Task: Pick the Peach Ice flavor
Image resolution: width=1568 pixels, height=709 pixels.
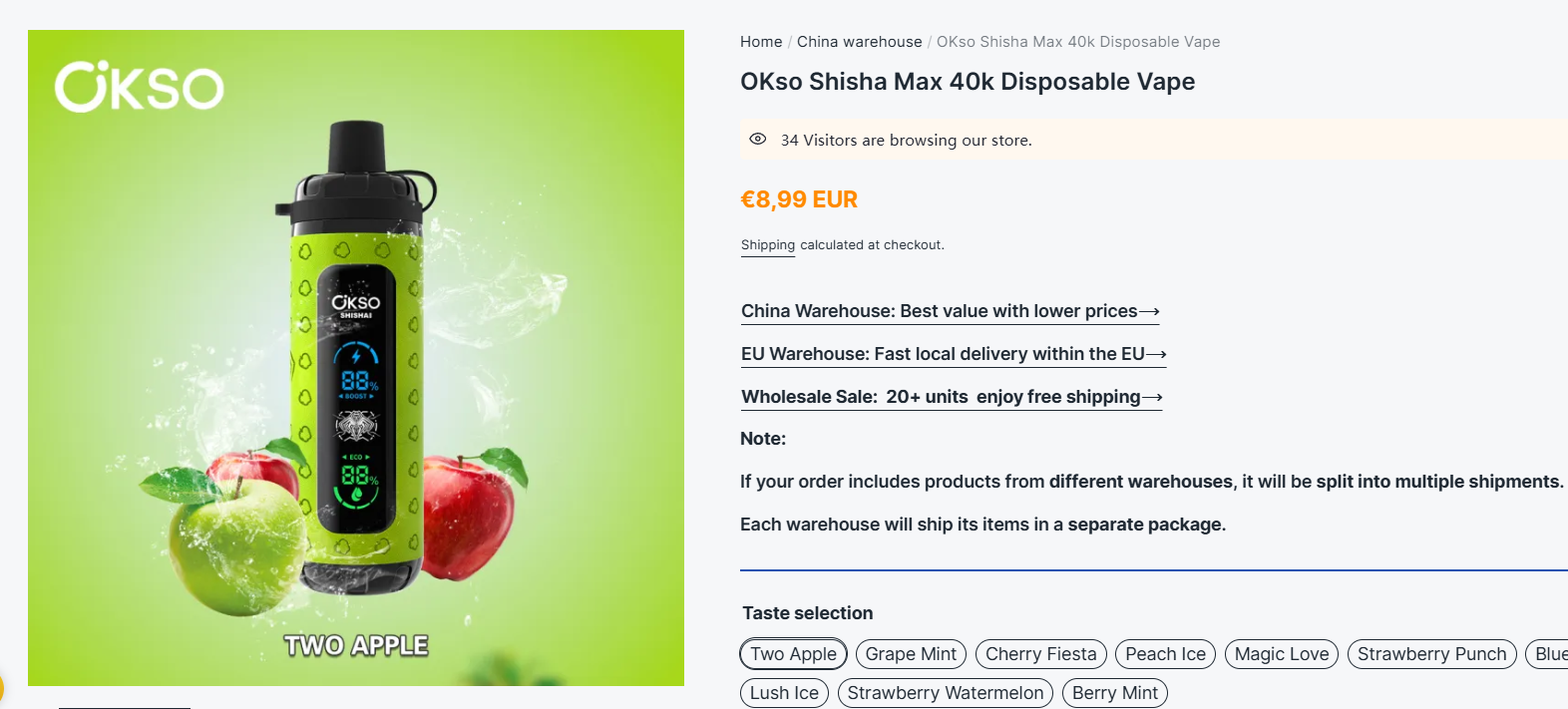Action: 1165,654
